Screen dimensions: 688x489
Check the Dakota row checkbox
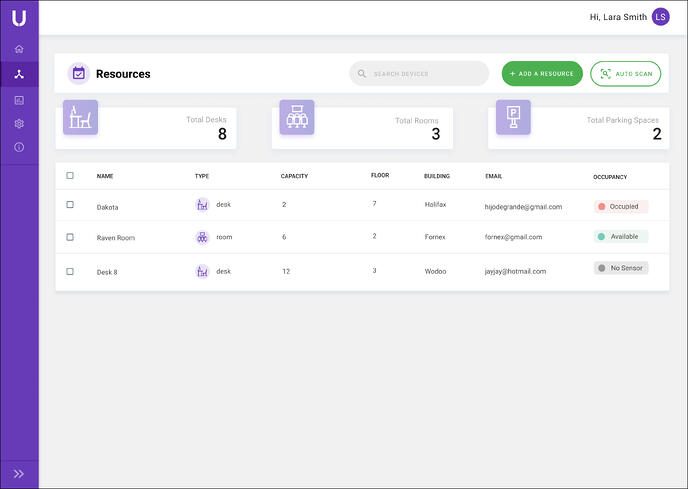[70, 205]
